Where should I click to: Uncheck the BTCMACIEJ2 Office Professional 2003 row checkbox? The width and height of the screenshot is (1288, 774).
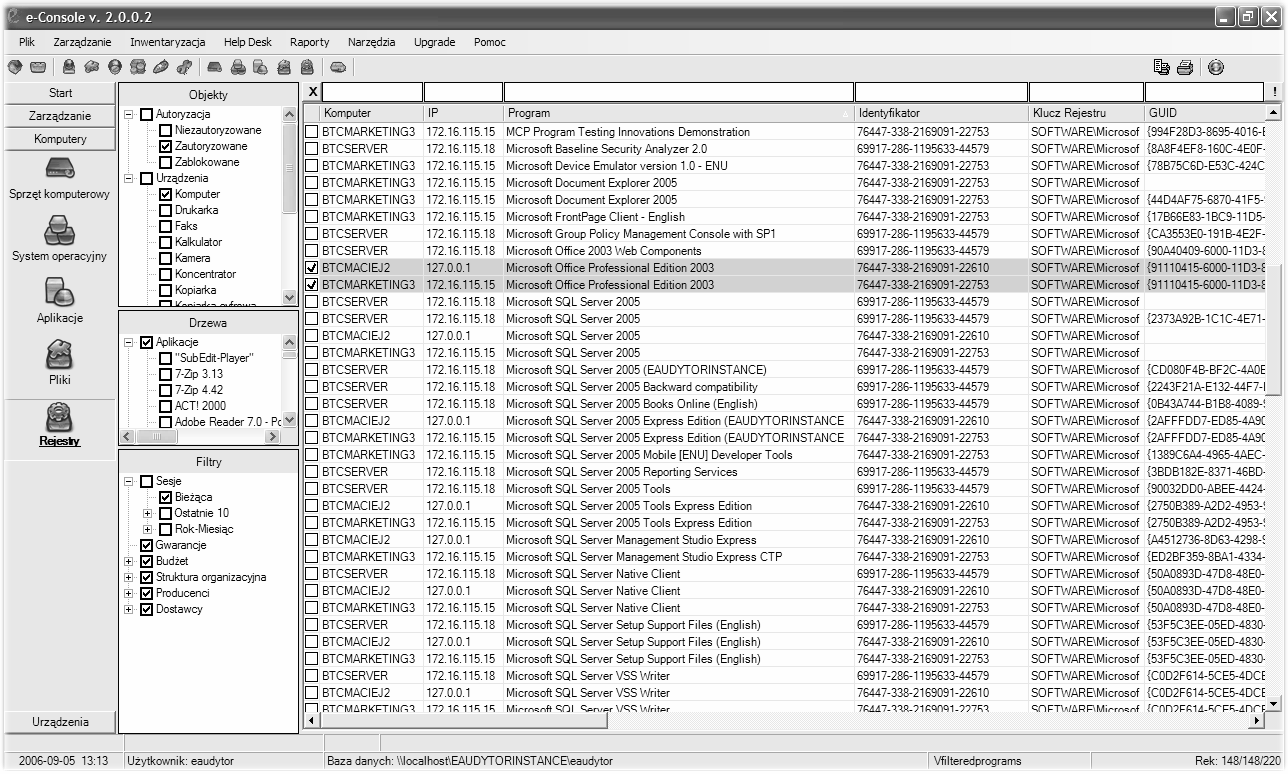click(x=312, y=268)
